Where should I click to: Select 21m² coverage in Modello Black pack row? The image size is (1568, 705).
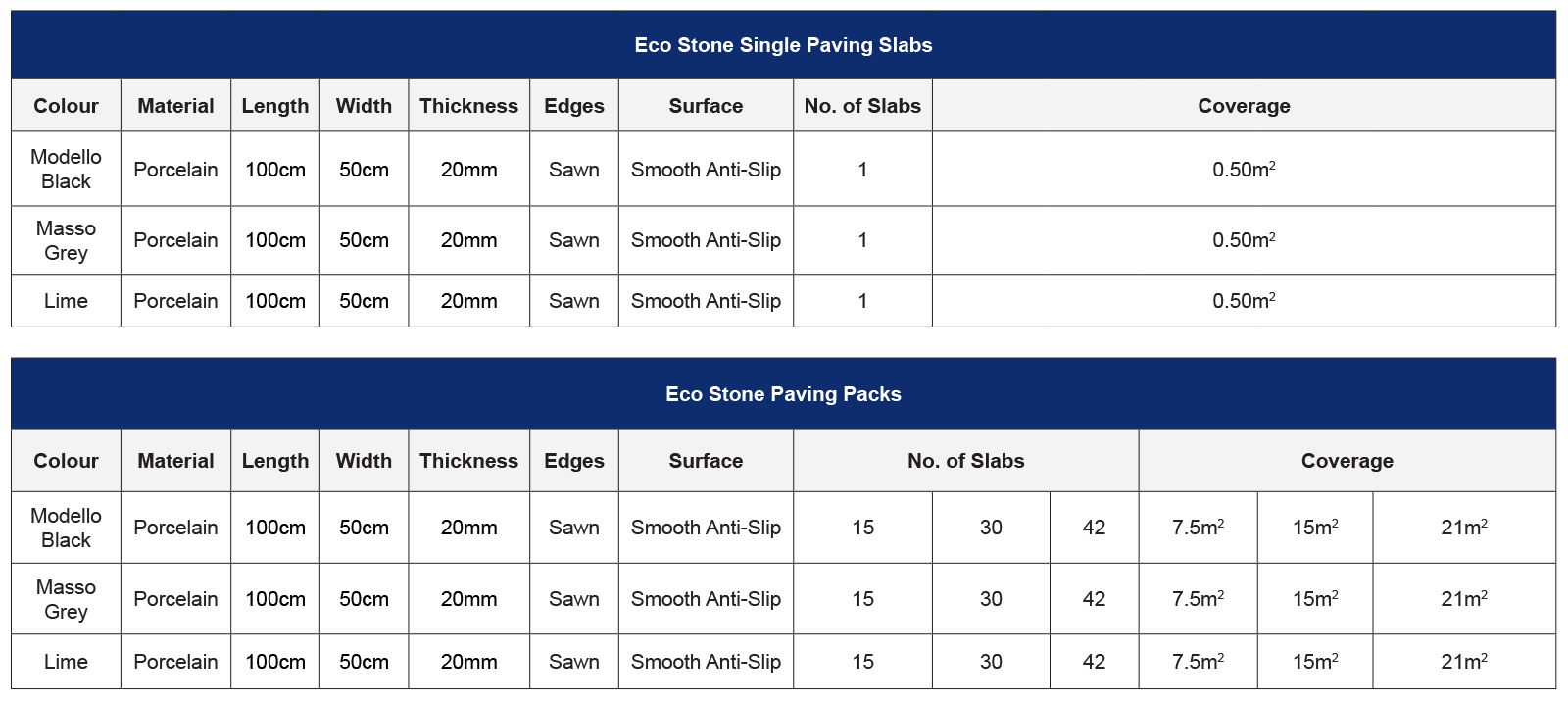click(x=1464, y=528)
